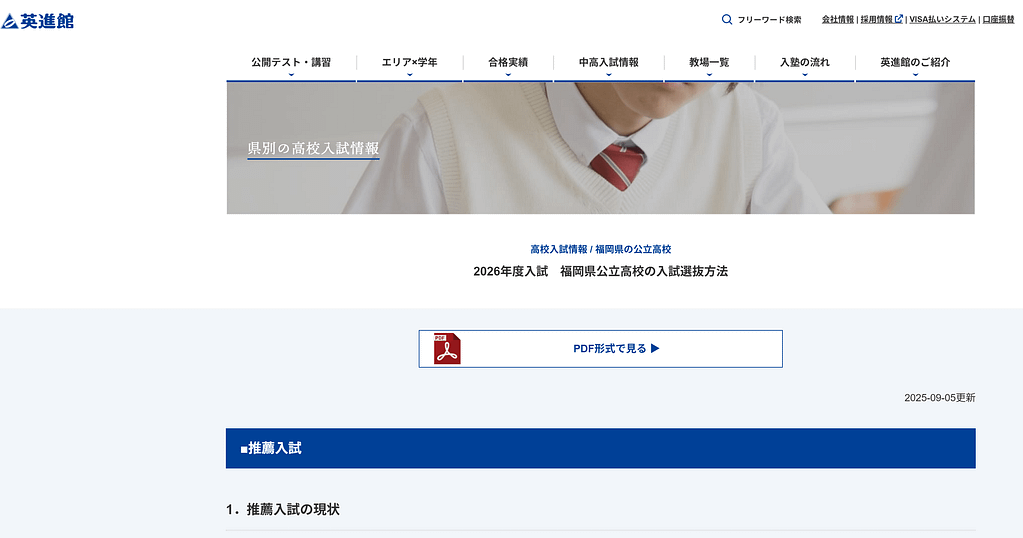
Task: Follow the 福岡県の公立高校 breadcrumb link
Action: (x=633, y=249)
